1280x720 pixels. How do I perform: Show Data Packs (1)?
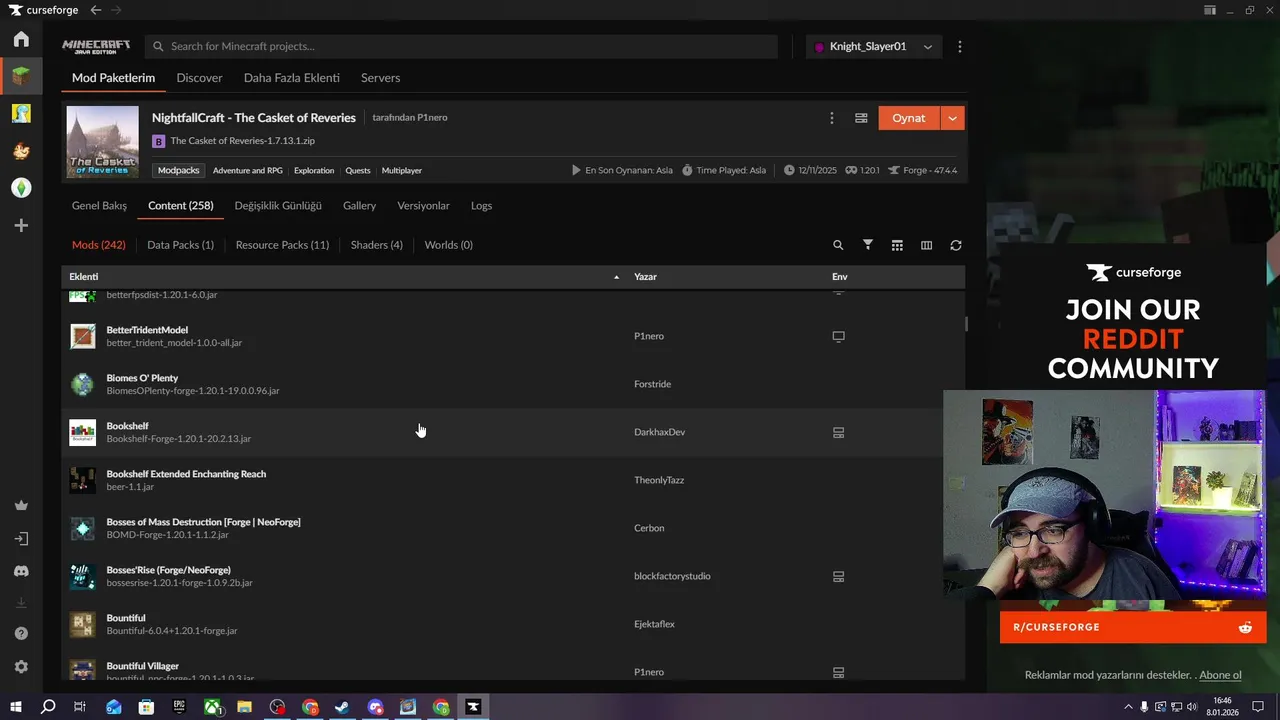(x=180, y=245)
